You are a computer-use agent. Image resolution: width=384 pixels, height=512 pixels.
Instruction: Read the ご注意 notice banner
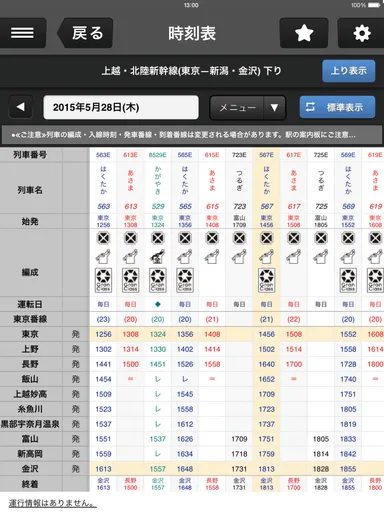(192, 135)
